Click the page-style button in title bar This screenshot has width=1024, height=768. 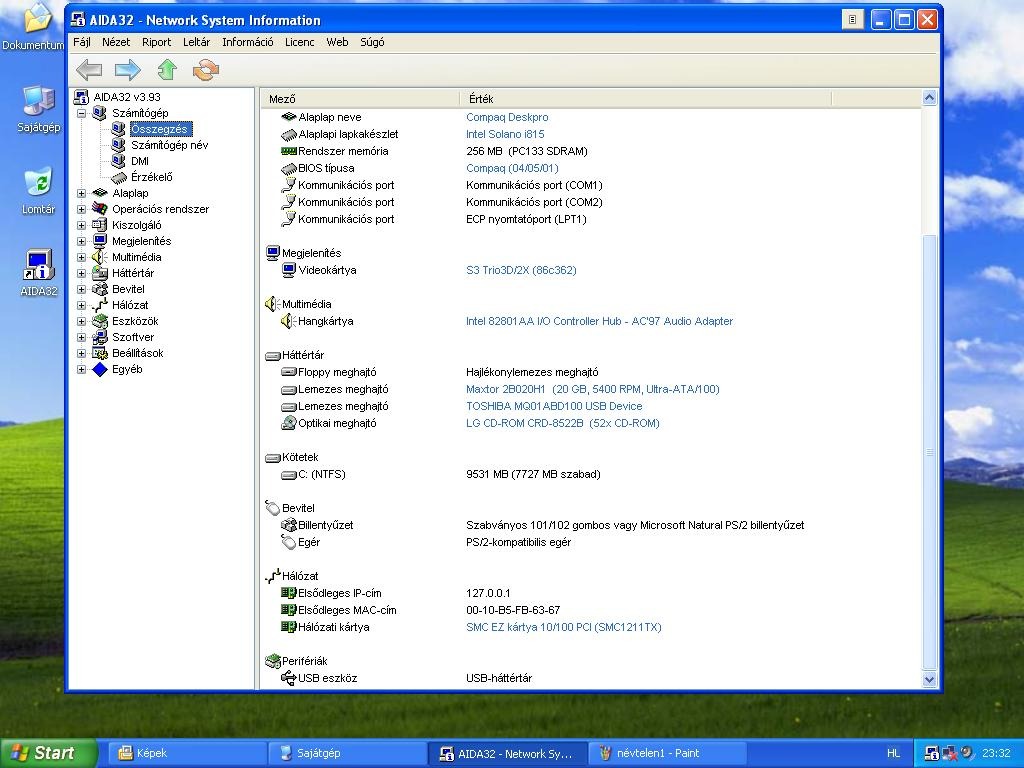(x=852, y=20)
